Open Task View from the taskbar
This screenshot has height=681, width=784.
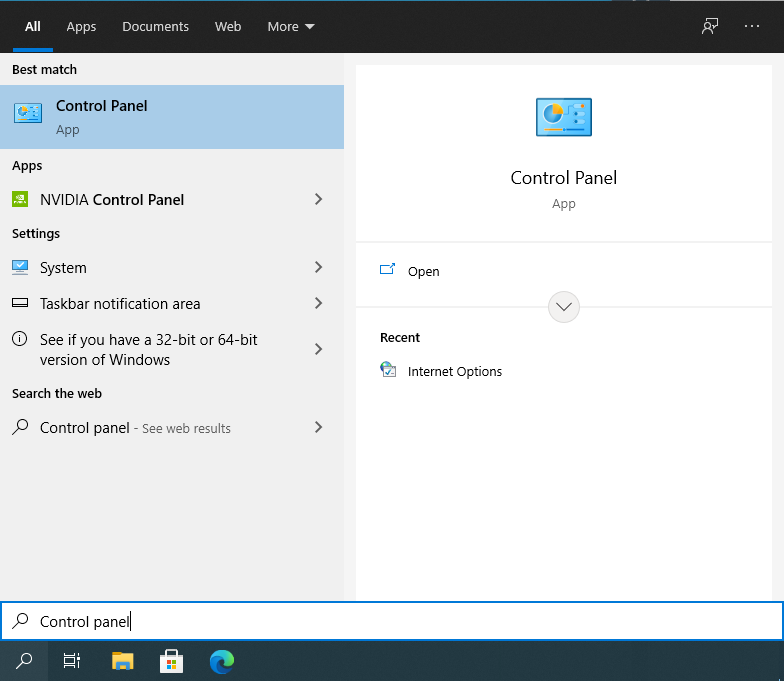coord(72,661)
